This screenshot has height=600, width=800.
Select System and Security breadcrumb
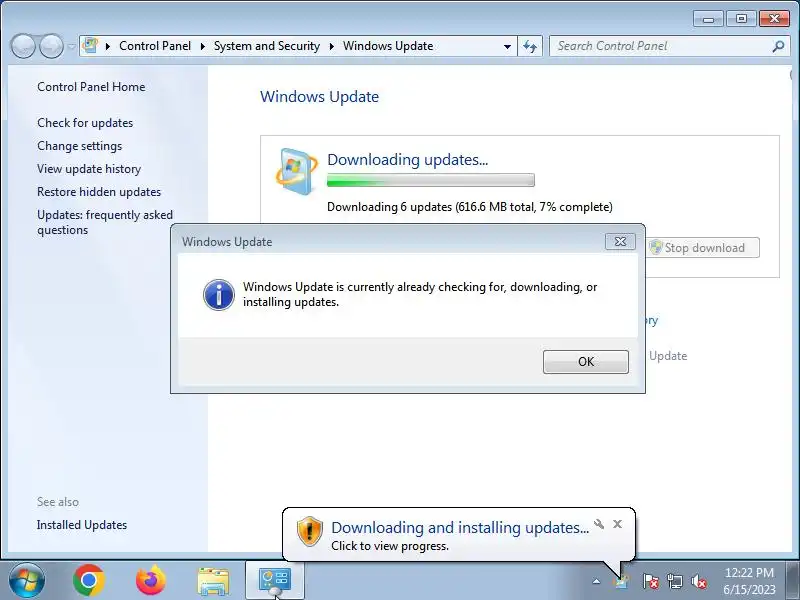[x=267, y=46]
